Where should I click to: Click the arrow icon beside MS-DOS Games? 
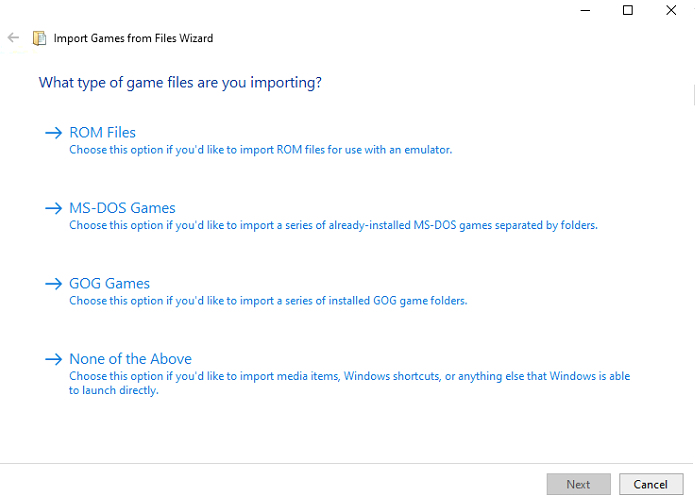coord(54,208)
